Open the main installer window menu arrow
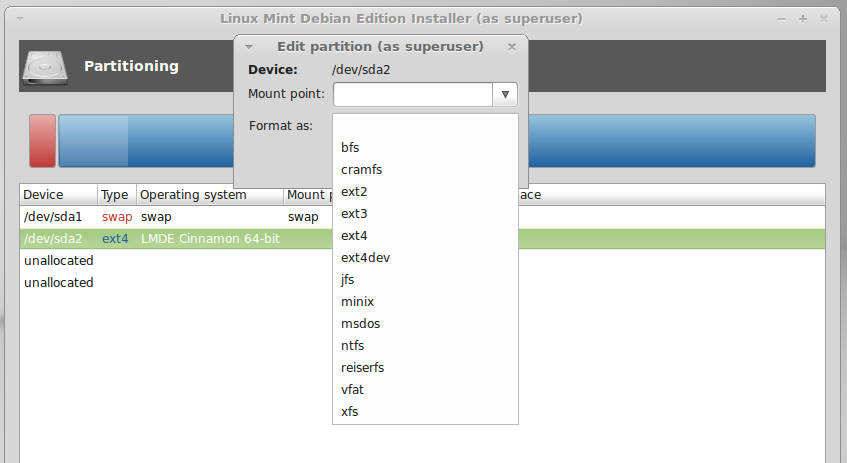 click(x=20, y=19)
